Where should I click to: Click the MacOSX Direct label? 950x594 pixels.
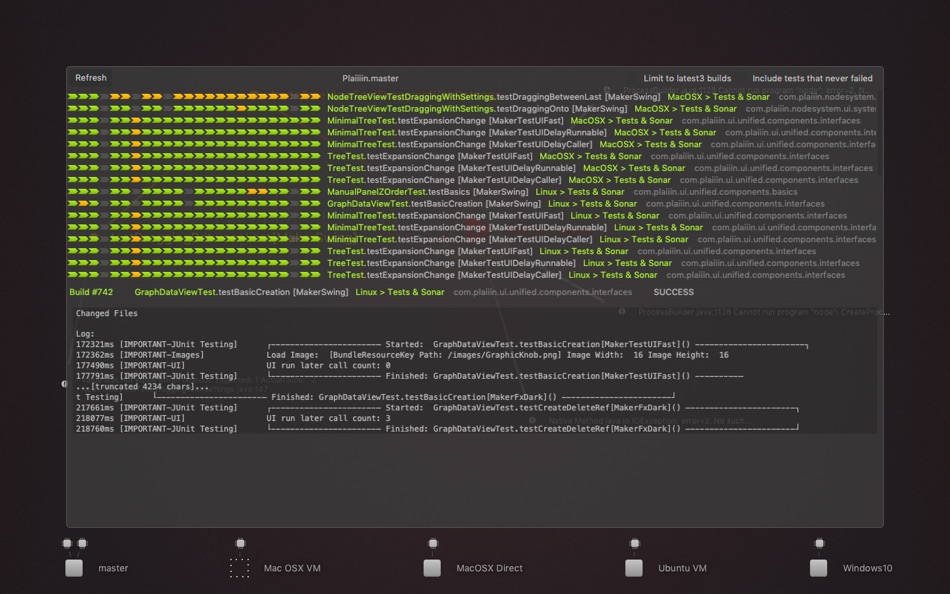(490, 569)
